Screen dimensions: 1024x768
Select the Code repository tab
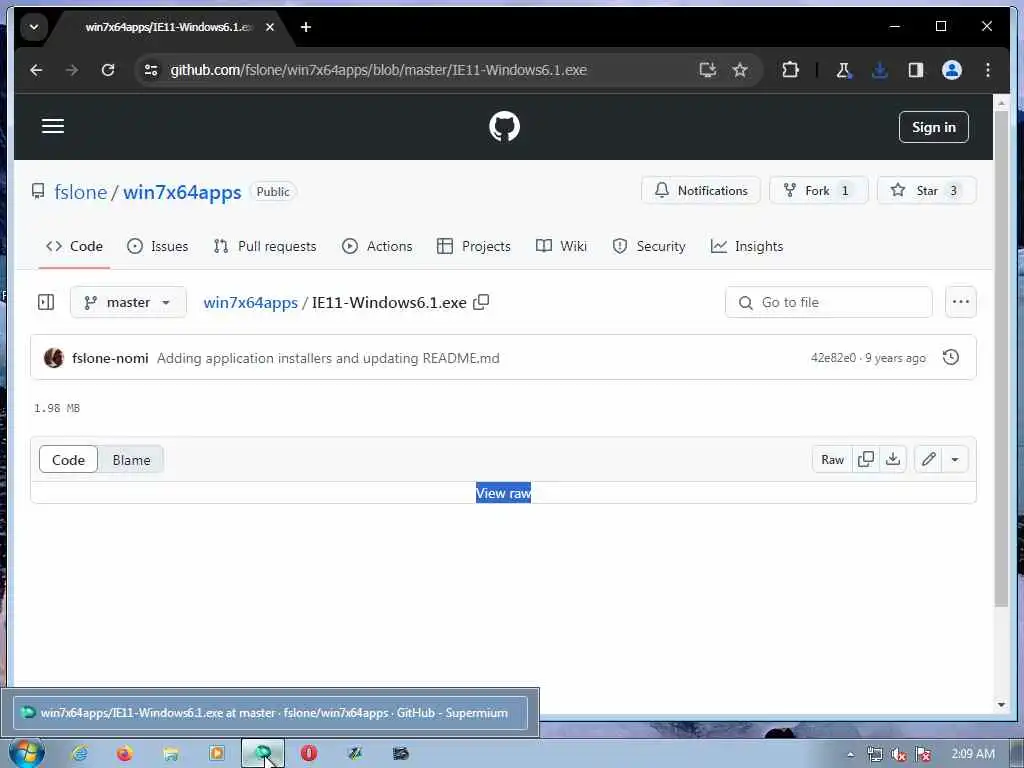74,246
